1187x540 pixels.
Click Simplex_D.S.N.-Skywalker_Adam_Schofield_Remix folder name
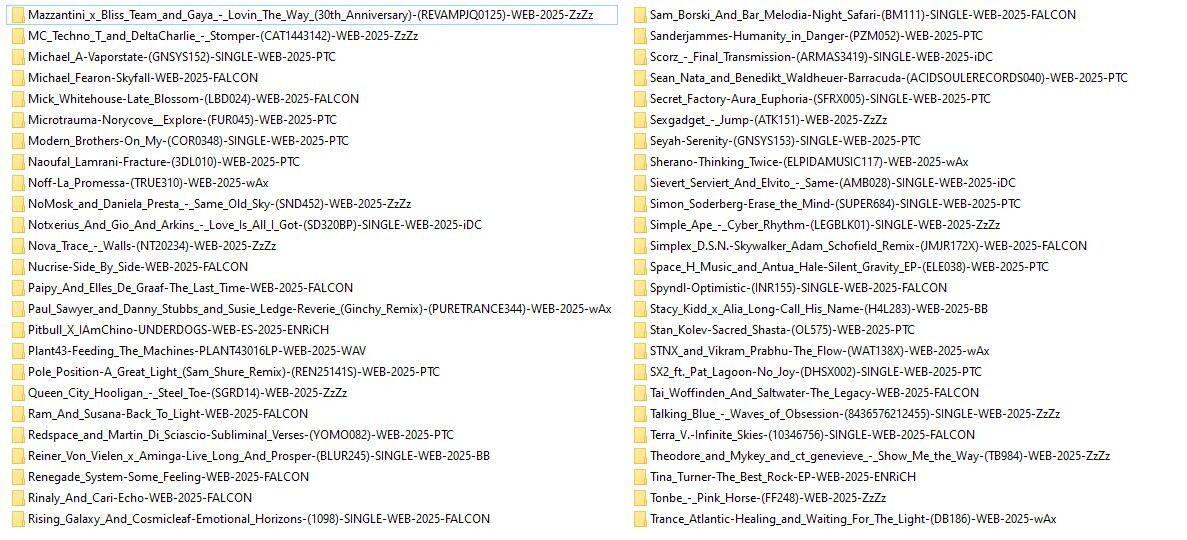(x=868, y=245)
